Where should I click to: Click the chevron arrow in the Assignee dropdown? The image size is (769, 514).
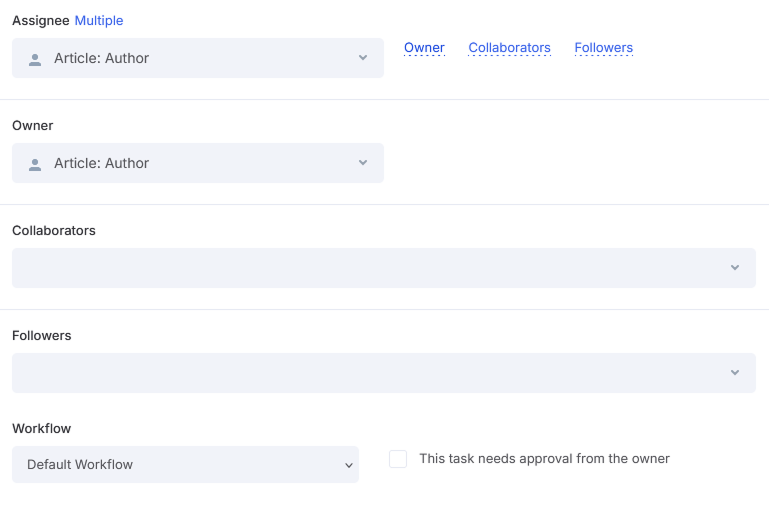tap(363, 58)
